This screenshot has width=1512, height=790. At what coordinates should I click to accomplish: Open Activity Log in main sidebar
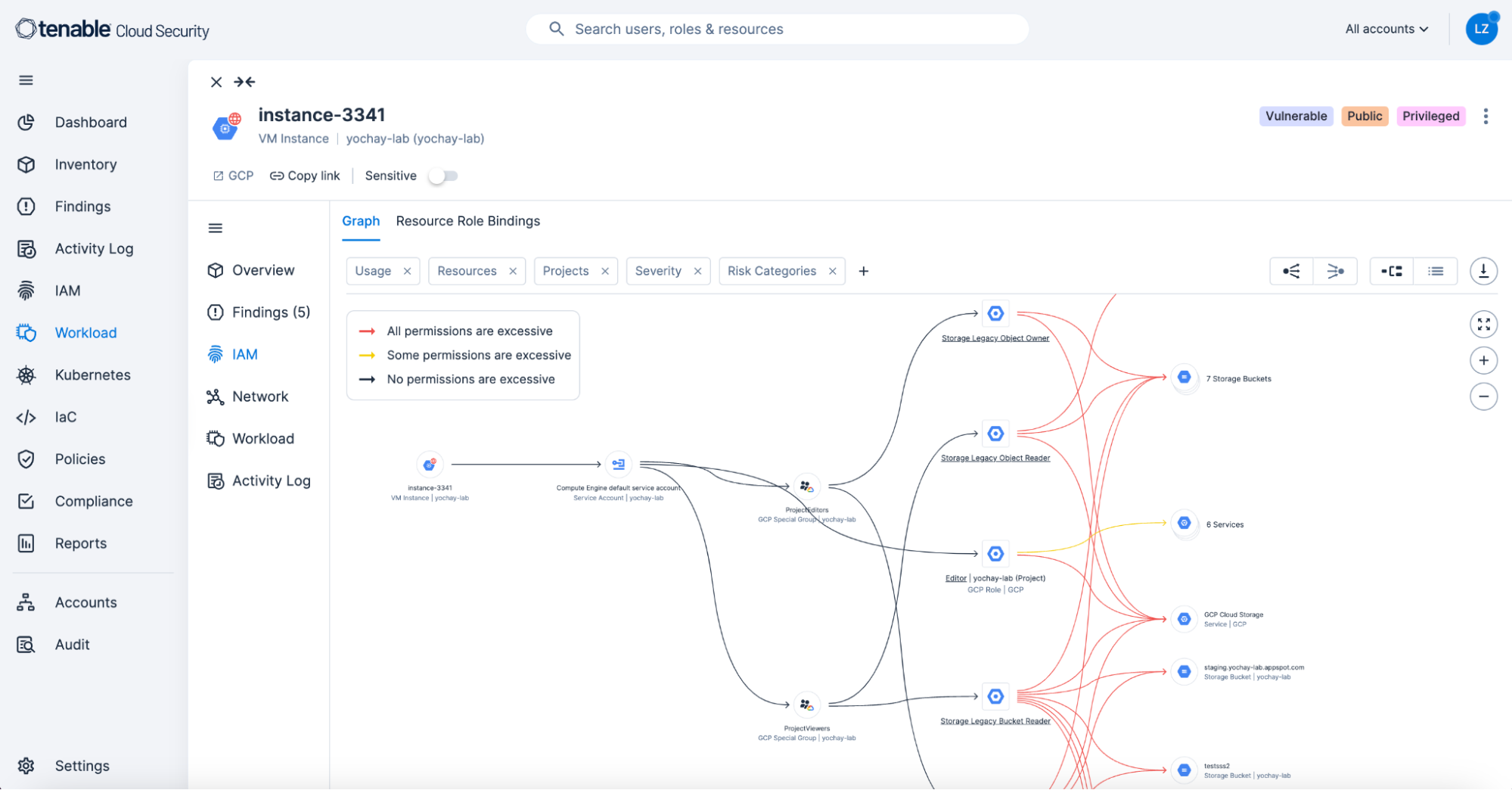(x=94, y=249)
